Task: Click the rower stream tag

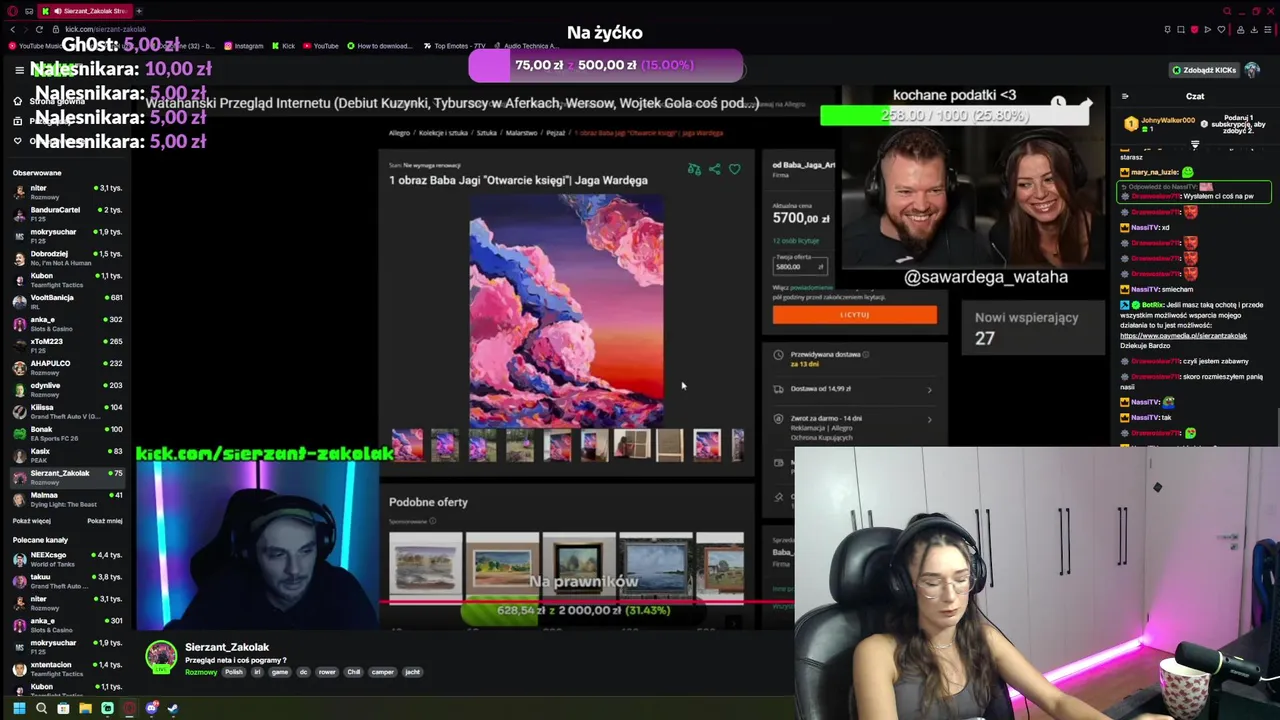Action: (x=327, y=672)
